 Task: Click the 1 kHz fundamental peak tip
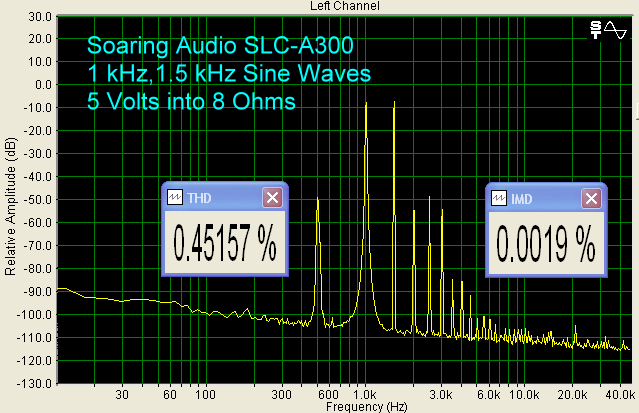click(366, 103)
